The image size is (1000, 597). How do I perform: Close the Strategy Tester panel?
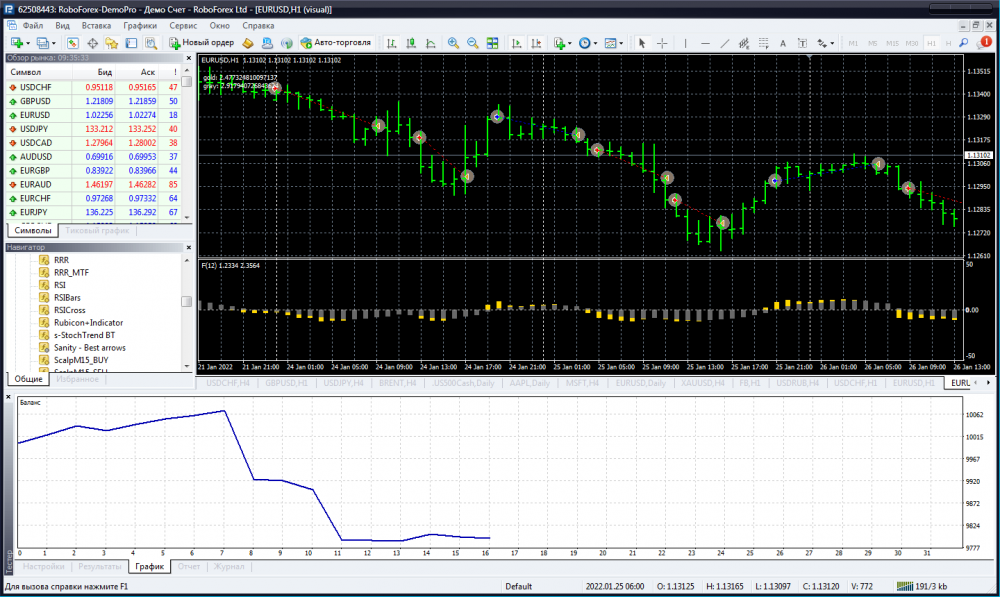tap(9, 397)
